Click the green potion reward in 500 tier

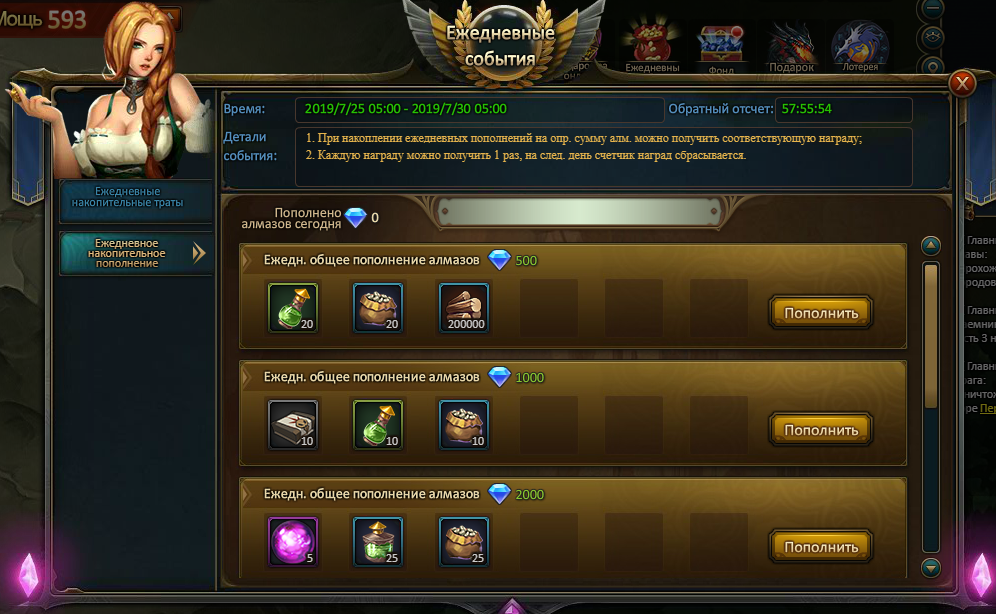click(x=293, y=308)
